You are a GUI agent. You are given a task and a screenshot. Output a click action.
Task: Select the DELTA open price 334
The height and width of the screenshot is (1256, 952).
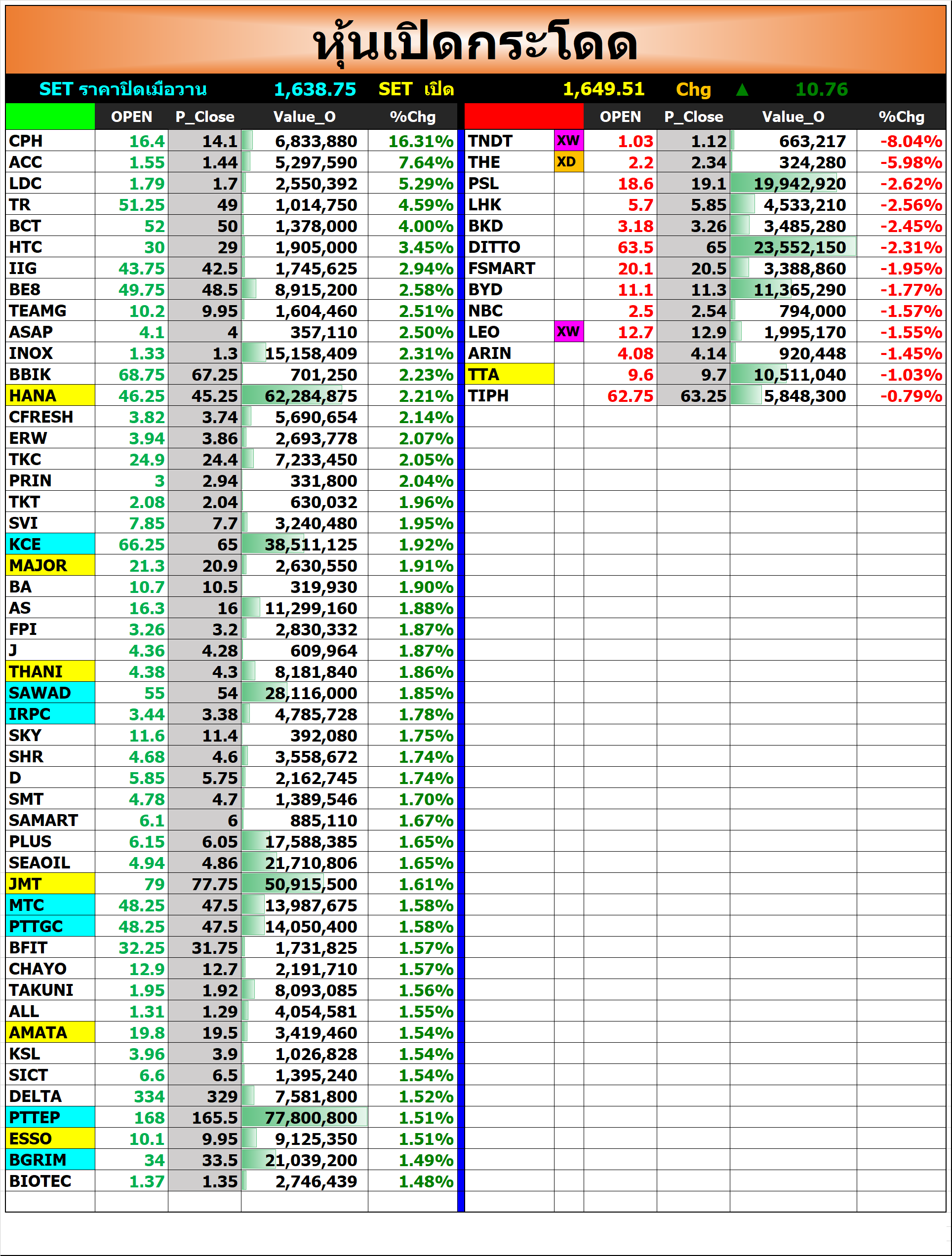(149, 1097)
